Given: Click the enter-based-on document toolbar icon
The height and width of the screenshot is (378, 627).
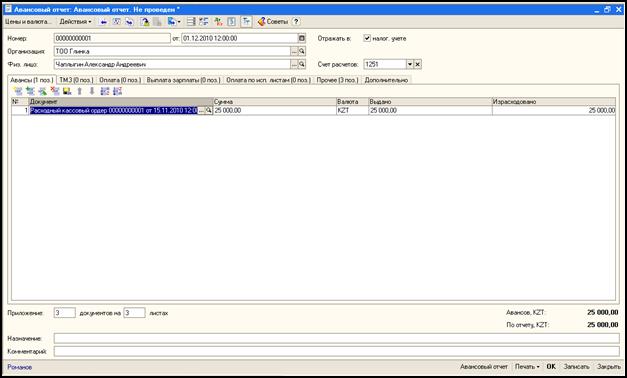Looking at the screenshot, I should pos(171,22).
